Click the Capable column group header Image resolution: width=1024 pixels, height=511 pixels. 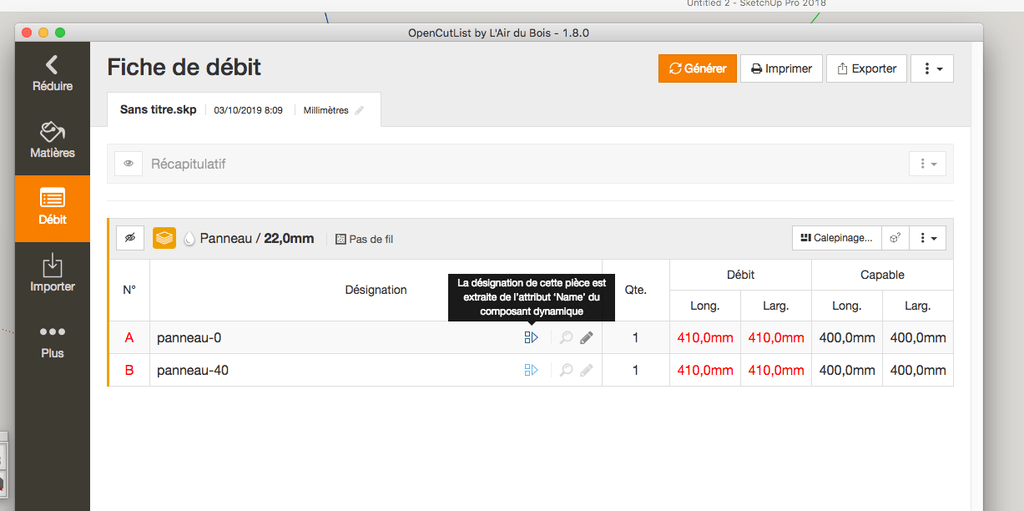882,274
